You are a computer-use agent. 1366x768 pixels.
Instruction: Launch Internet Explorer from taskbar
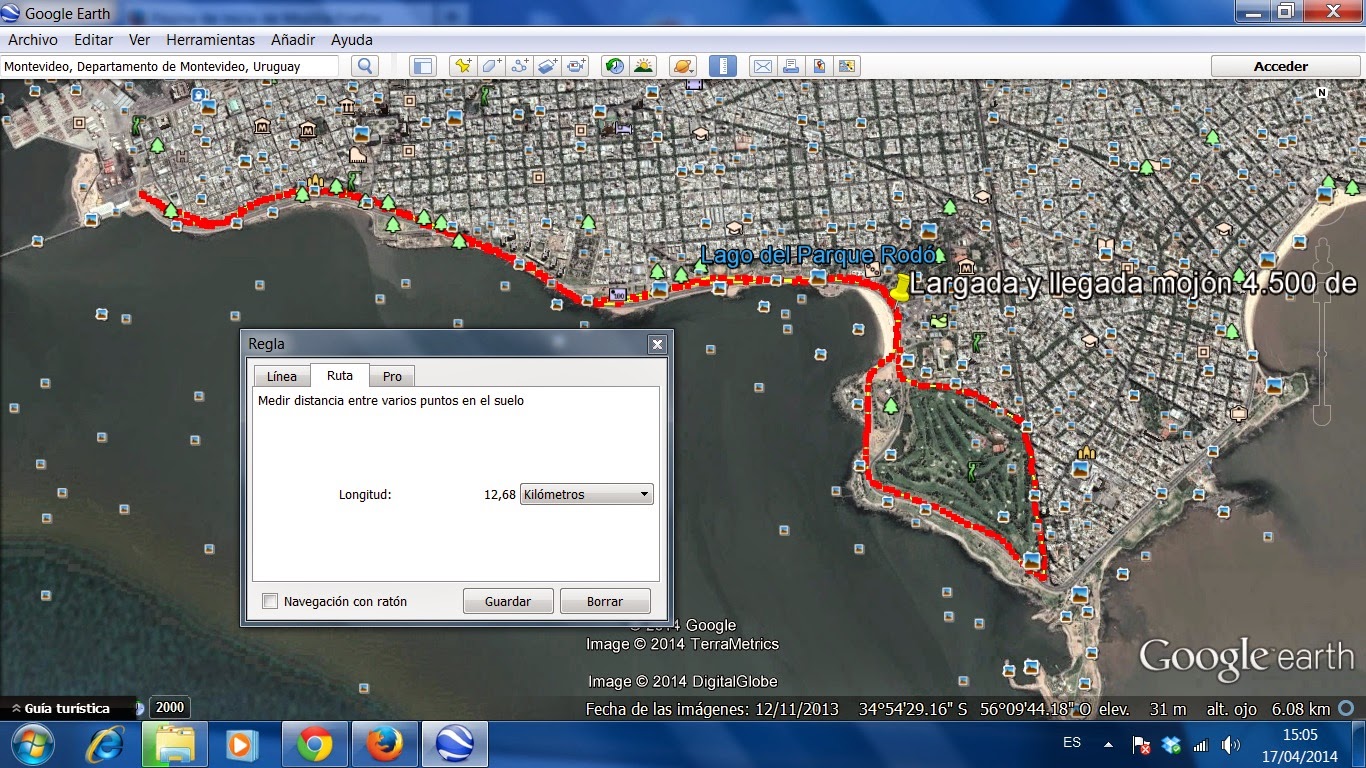(105, 745)
